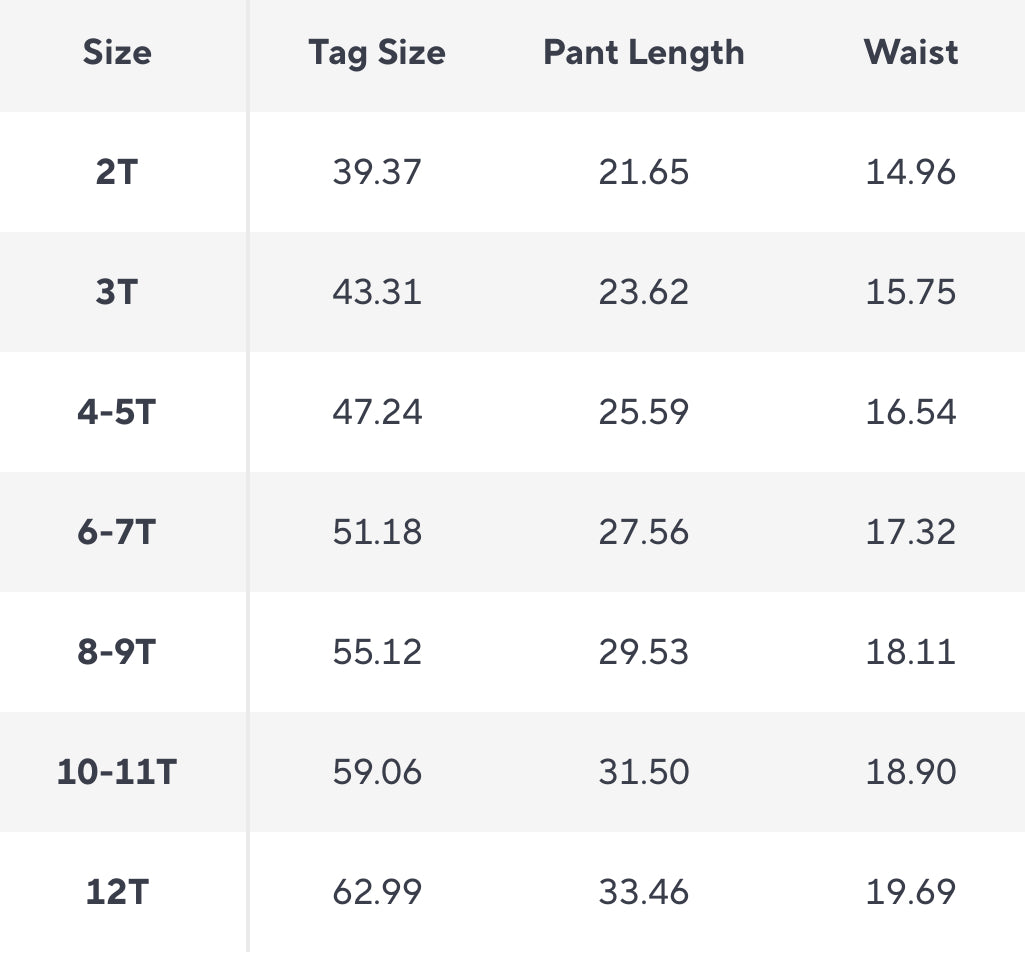Screen dimensions: 1025x956
Task: Click the Waist column header
Action: coord(911,52)
